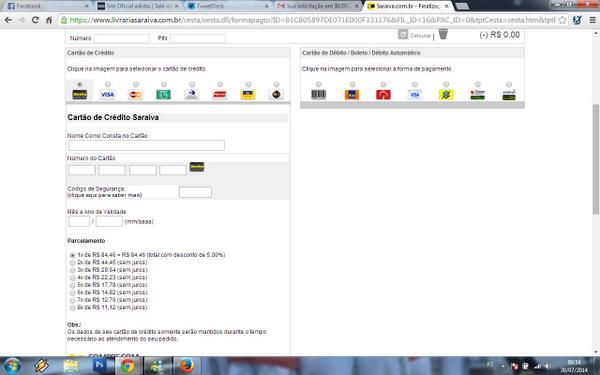Select 5x de R$ 17,78 installment option

pyautogui.click(x=73, y=285)
